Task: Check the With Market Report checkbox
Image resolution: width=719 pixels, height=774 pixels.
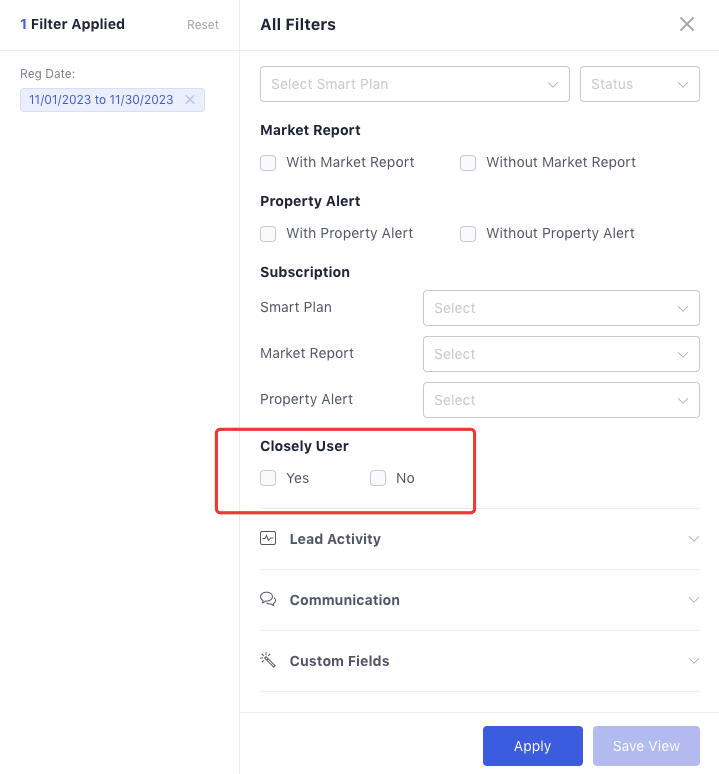Action: tap(268, 162)
